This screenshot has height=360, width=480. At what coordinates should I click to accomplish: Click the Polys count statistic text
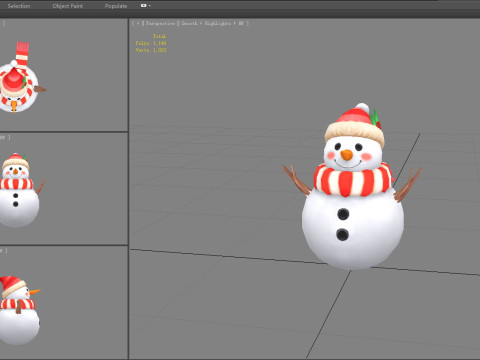pyautogui.click(x=151, y=43)
